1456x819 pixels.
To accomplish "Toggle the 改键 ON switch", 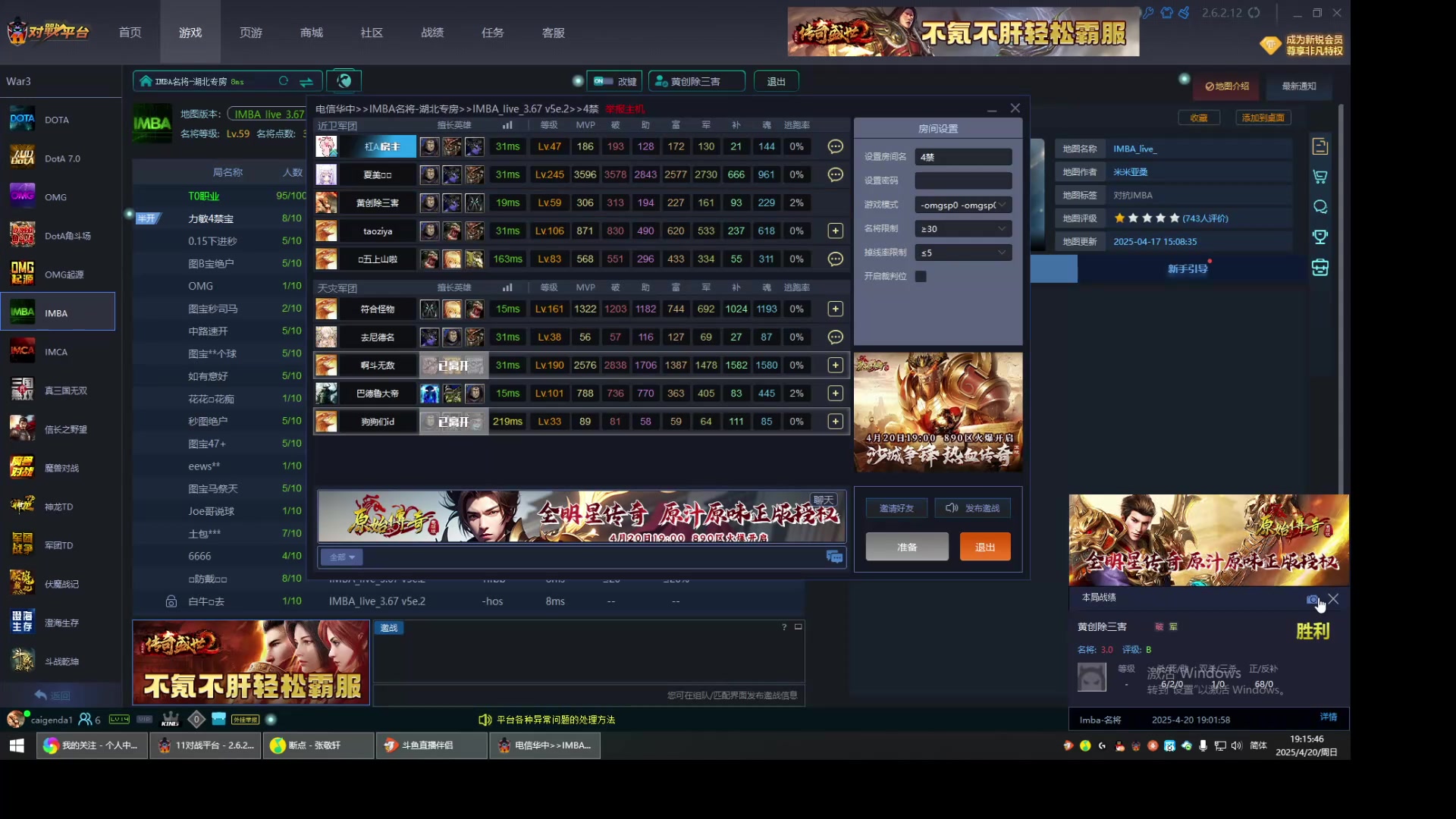I will [x=603, y=81].
